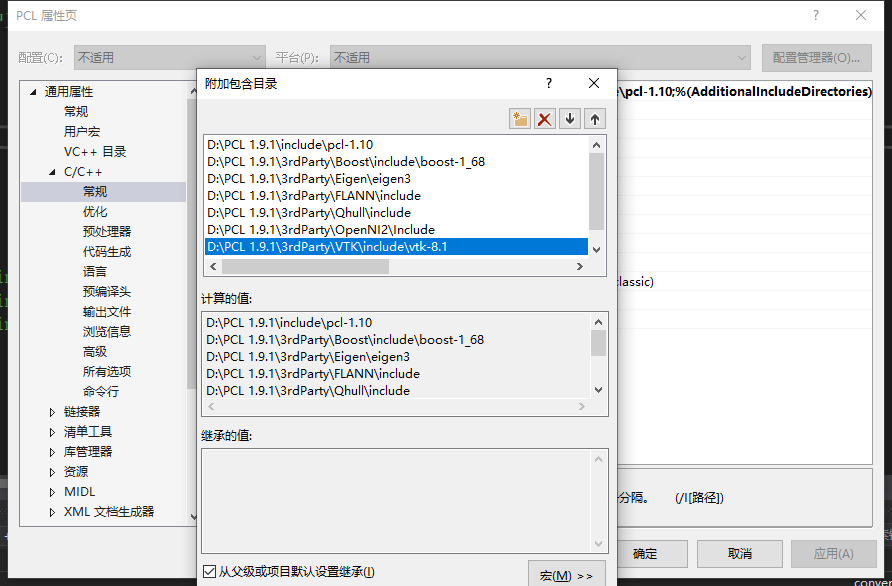Click the new line folder icon
The image size is (892, 586).
click(519, 119)
